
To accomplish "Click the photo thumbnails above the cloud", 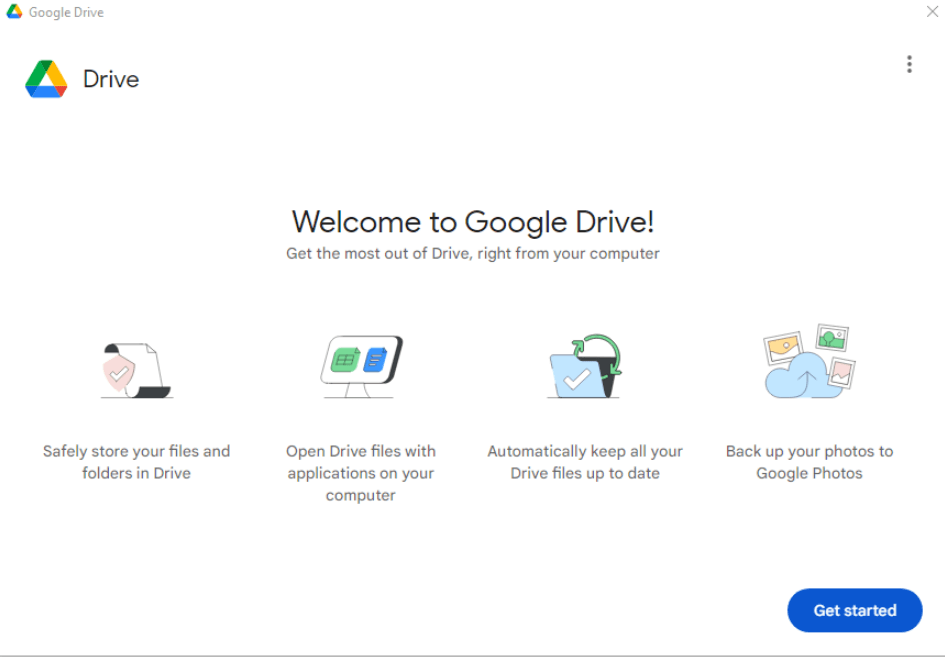I will 831,338.
